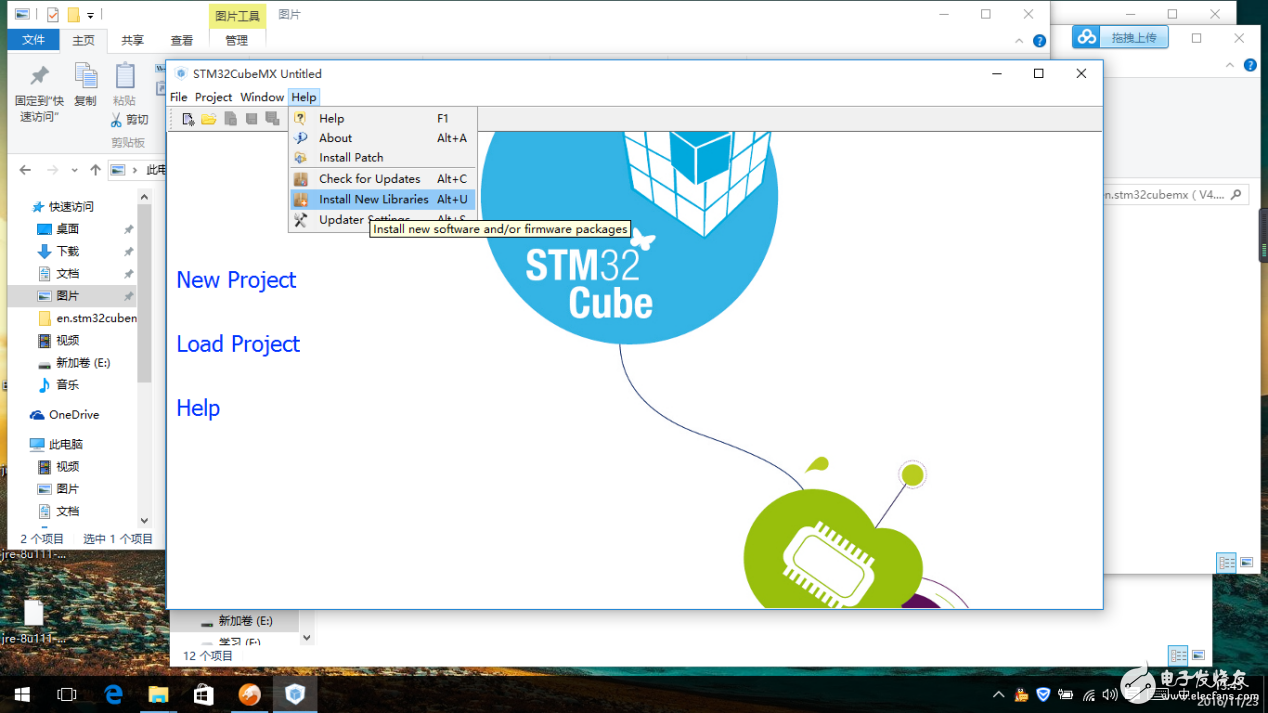Click the jre-8u111 desktop file icon
The height and width of the screenshot is (713, 1268).
pyautogui.click(x=33, y=613)
